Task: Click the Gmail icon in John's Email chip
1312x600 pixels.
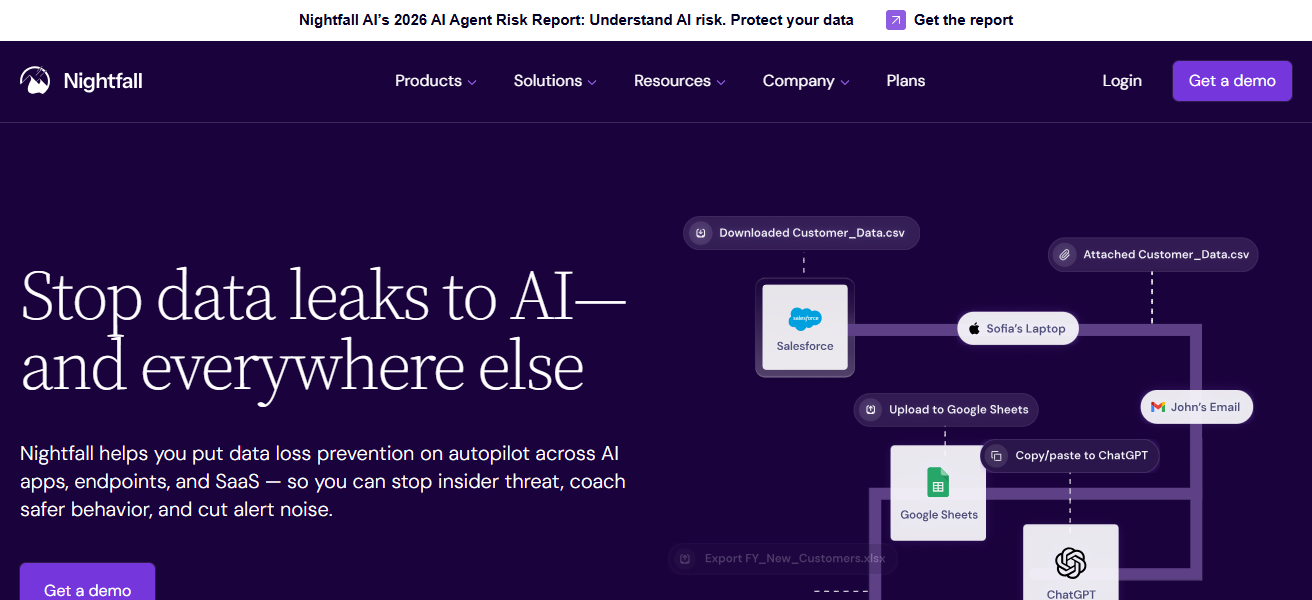Action: pos(1158,407)
